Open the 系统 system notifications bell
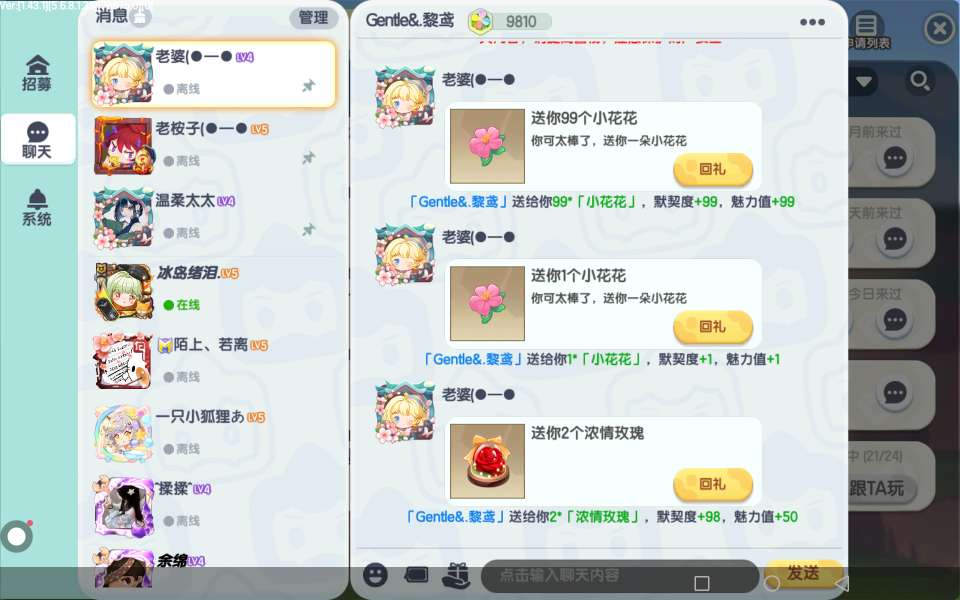 37,208
